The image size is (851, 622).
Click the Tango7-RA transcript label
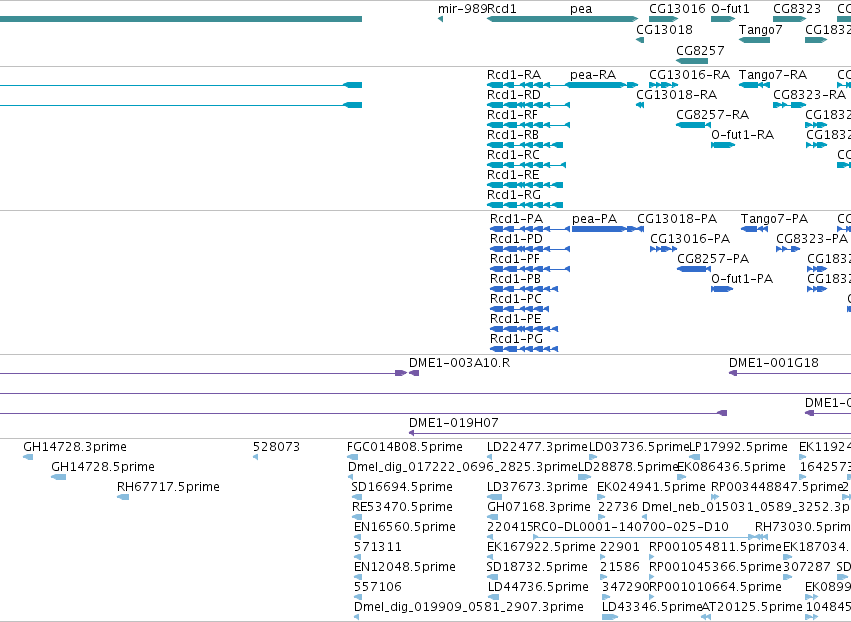(773, 75)
